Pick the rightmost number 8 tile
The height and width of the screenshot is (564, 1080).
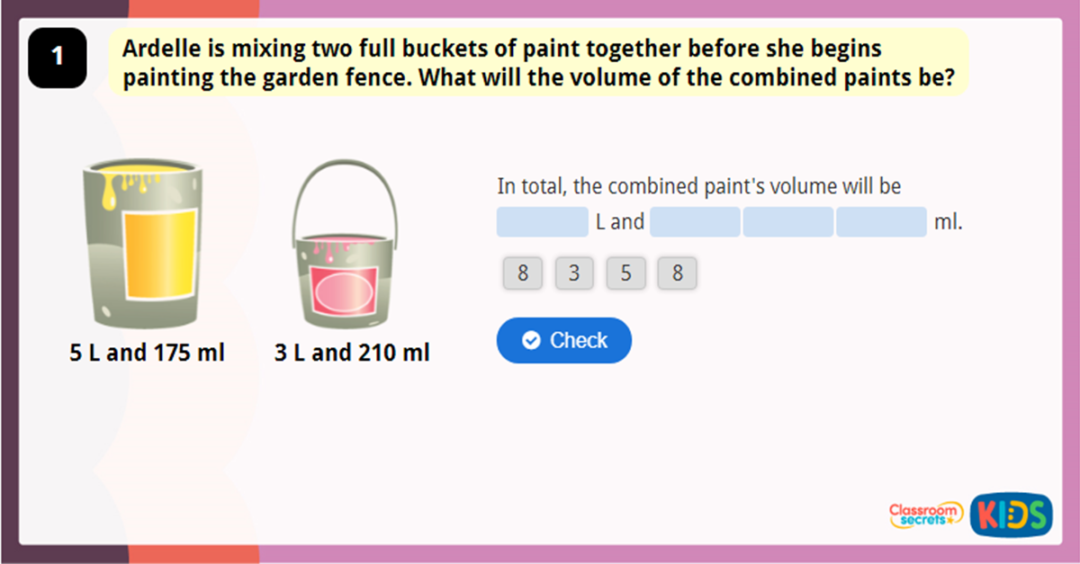pyautogui.click(x=677, y=273)
